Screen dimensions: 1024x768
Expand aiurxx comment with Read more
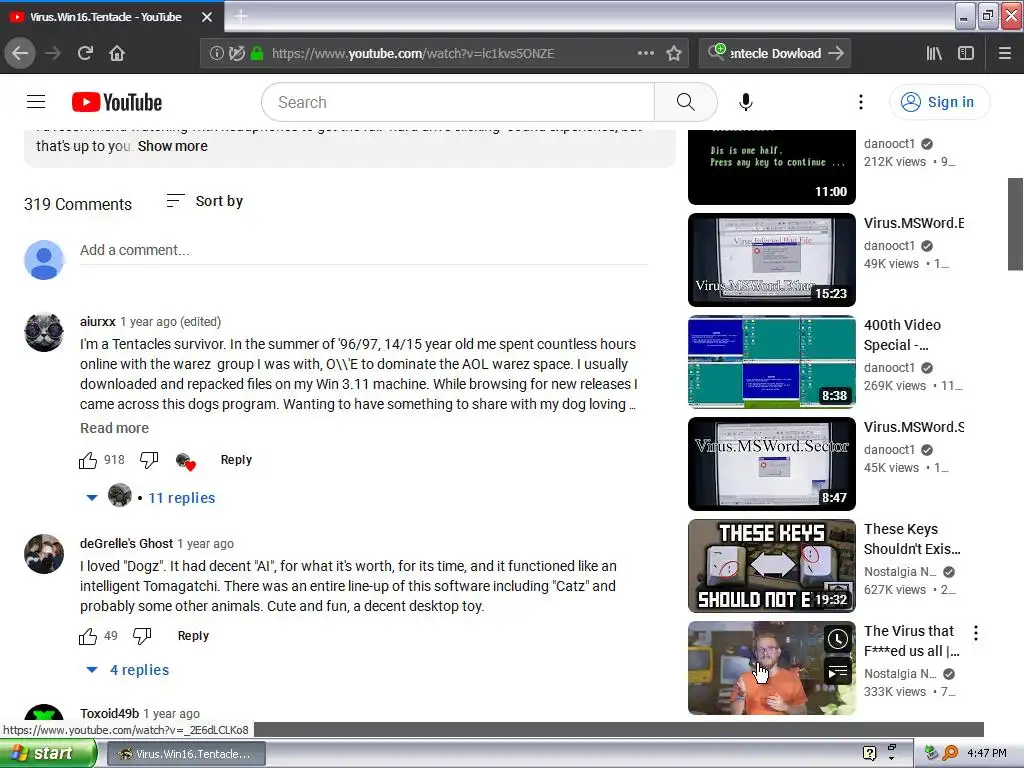(x=114, y=428)
